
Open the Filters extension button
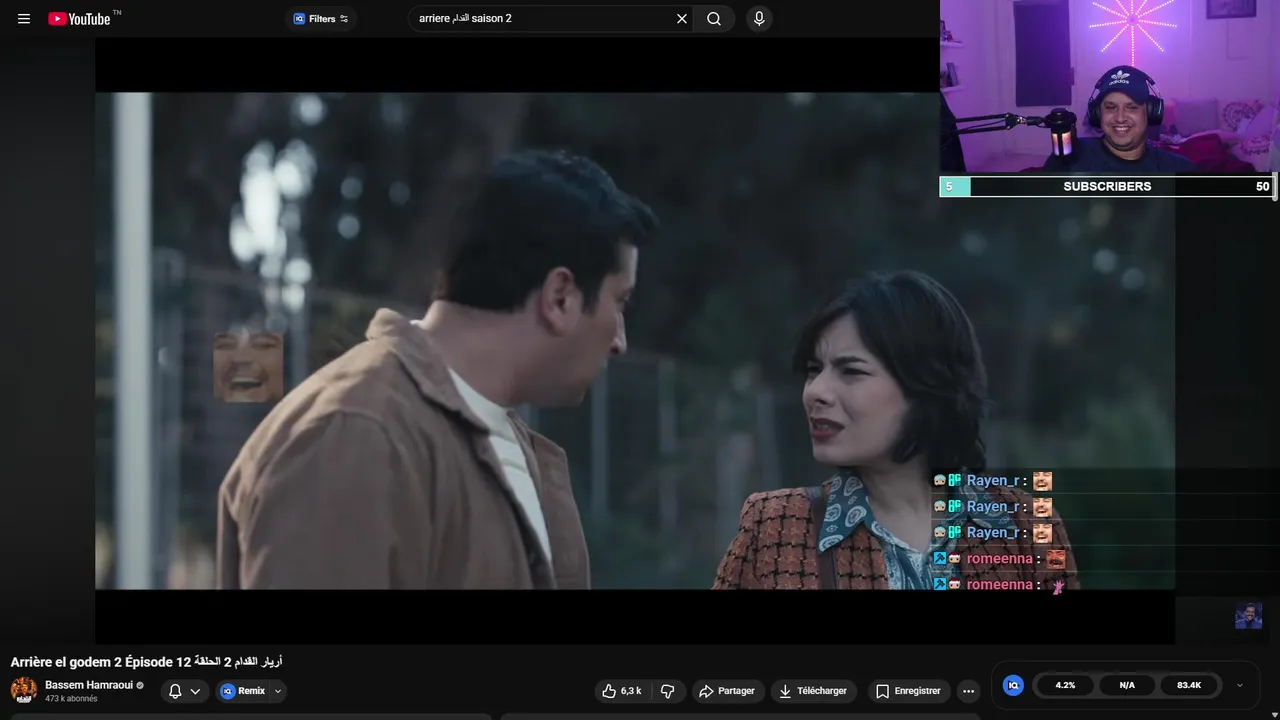[321, 19]
